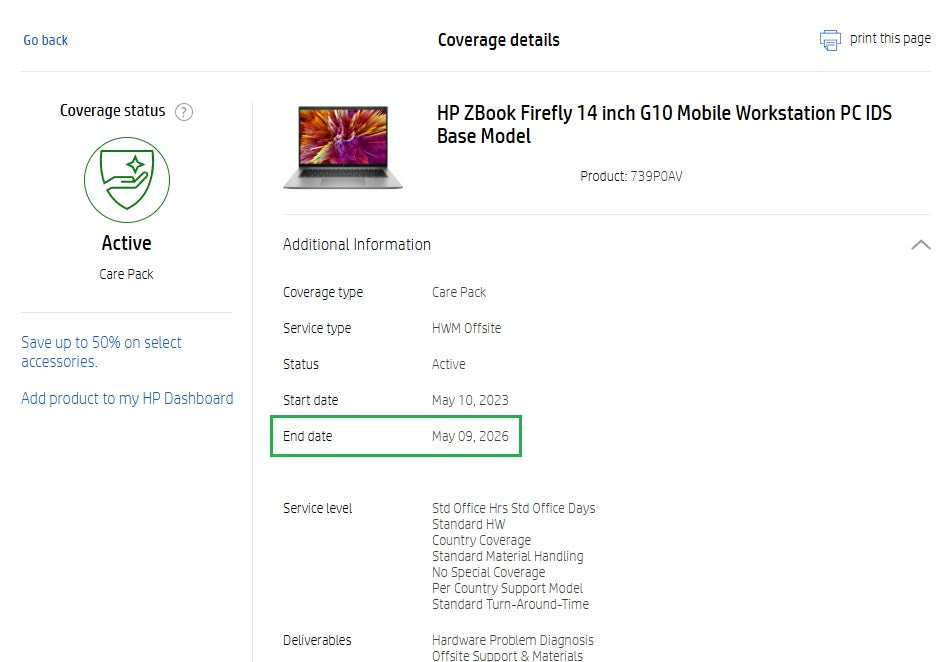Add product to my HP Dashboard
Image resolution: width=947 pixels, height=662 pixels.
(x=127, y=398)
